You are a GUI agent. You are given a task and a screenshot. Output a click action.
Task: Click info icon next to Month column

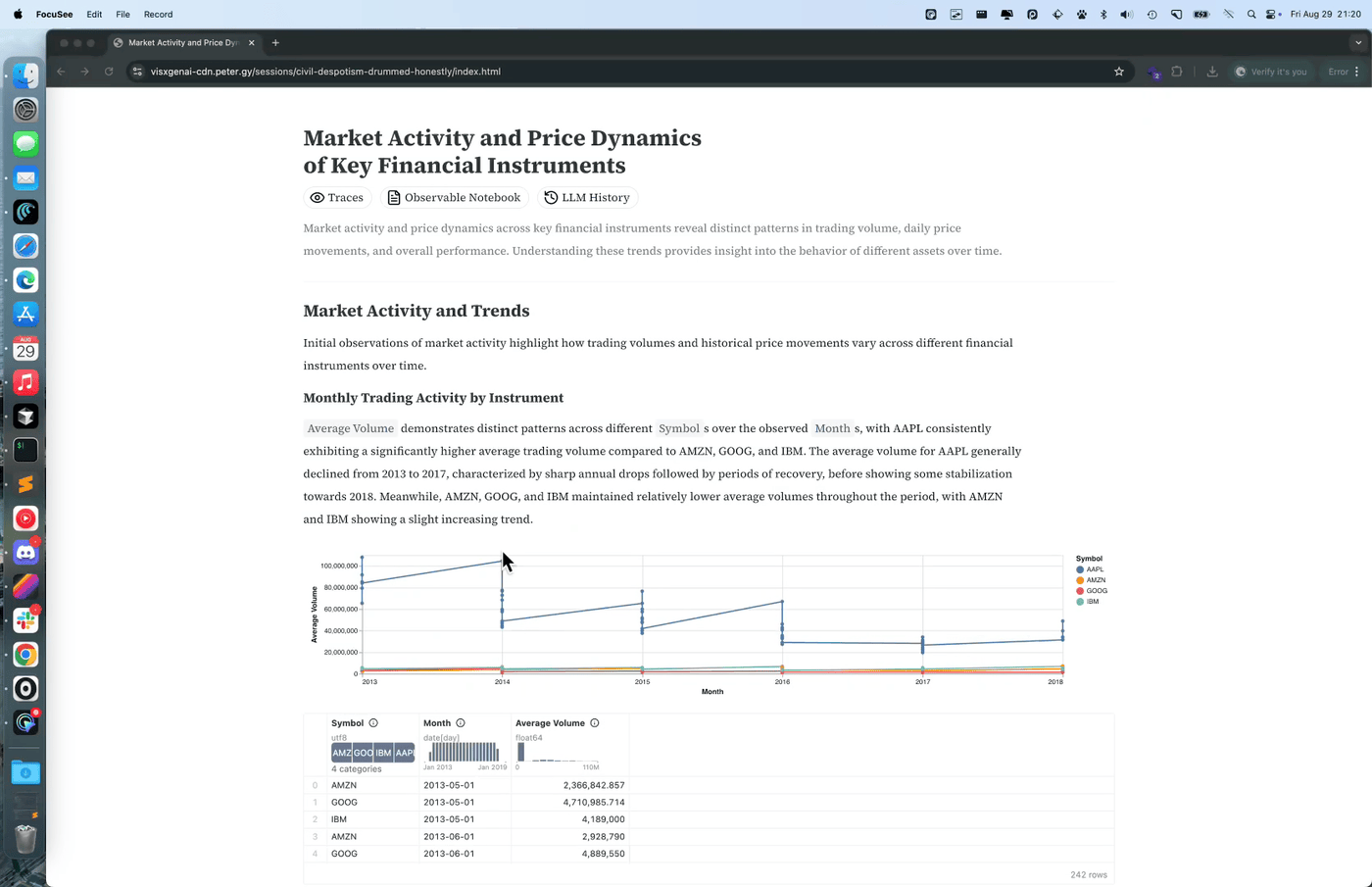[x=461, y=723]
